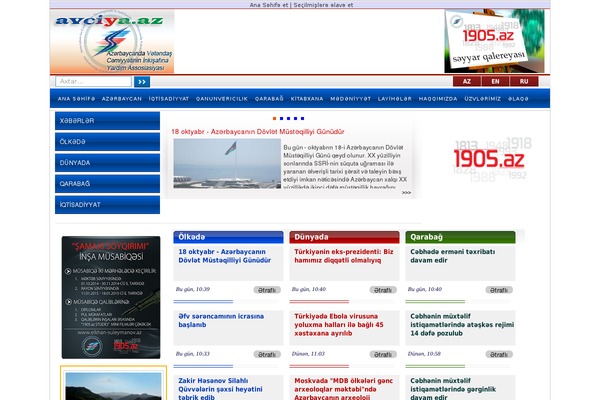Open 'Əfv sərəncamının icrasına başlanıb' article
600x400 pixels.
click(221, 320)
